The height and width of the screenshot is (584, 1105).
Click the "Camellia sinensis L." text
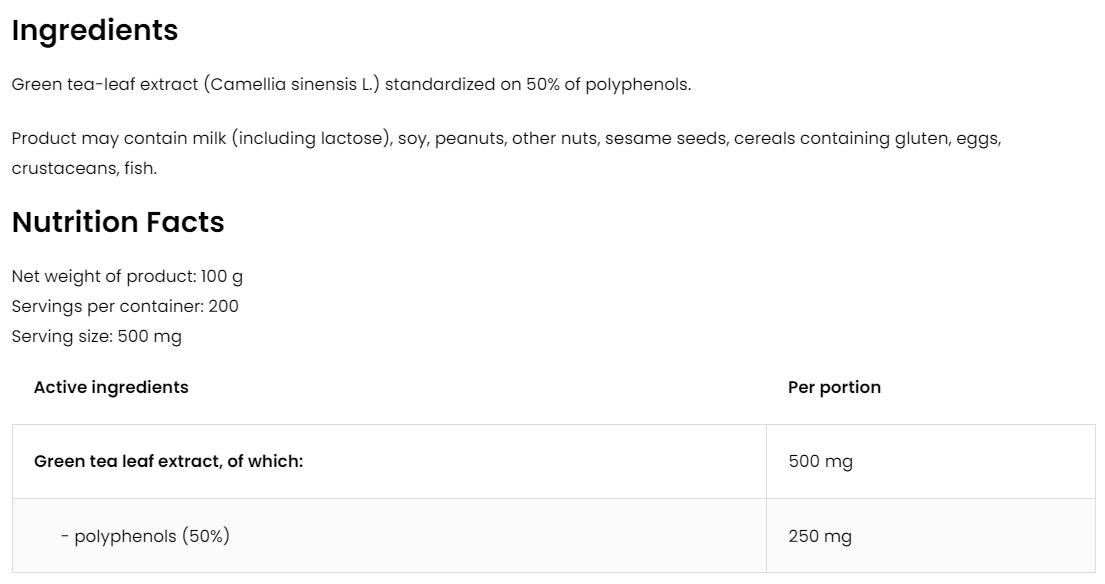(292, 84)
